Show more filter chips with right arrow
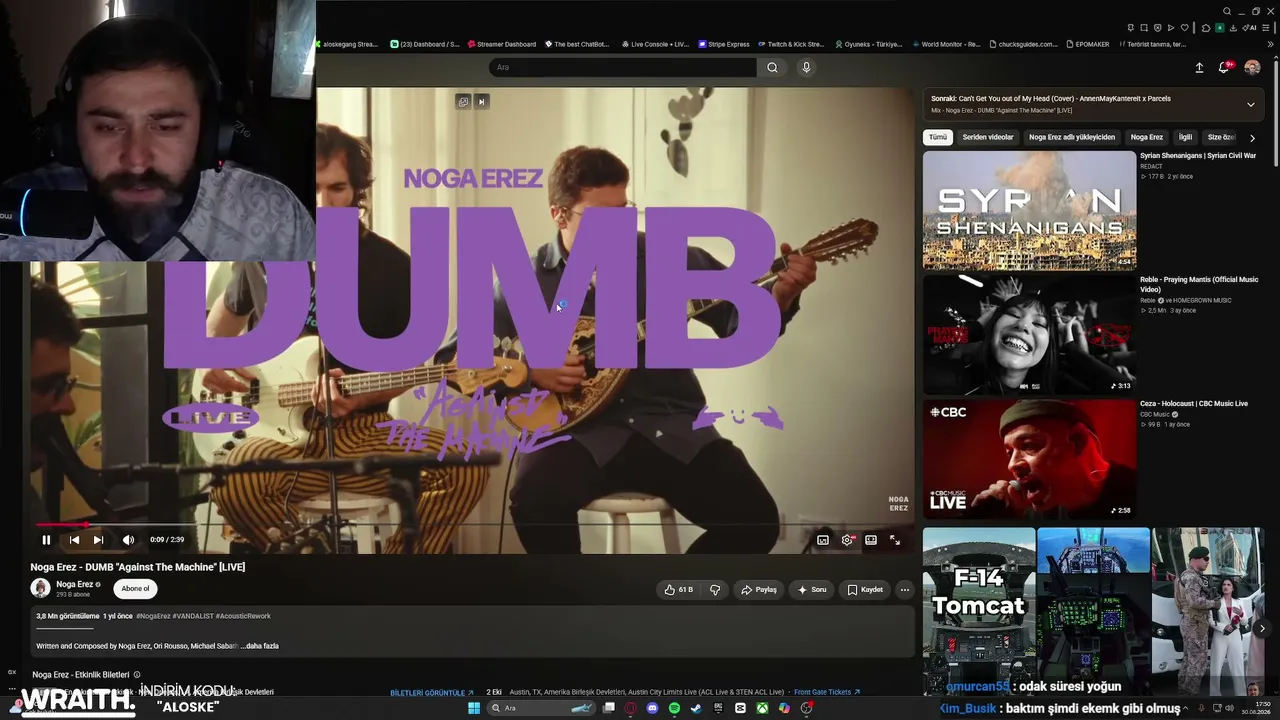Screen dimensions: 1280x720 click(1252, 138)
